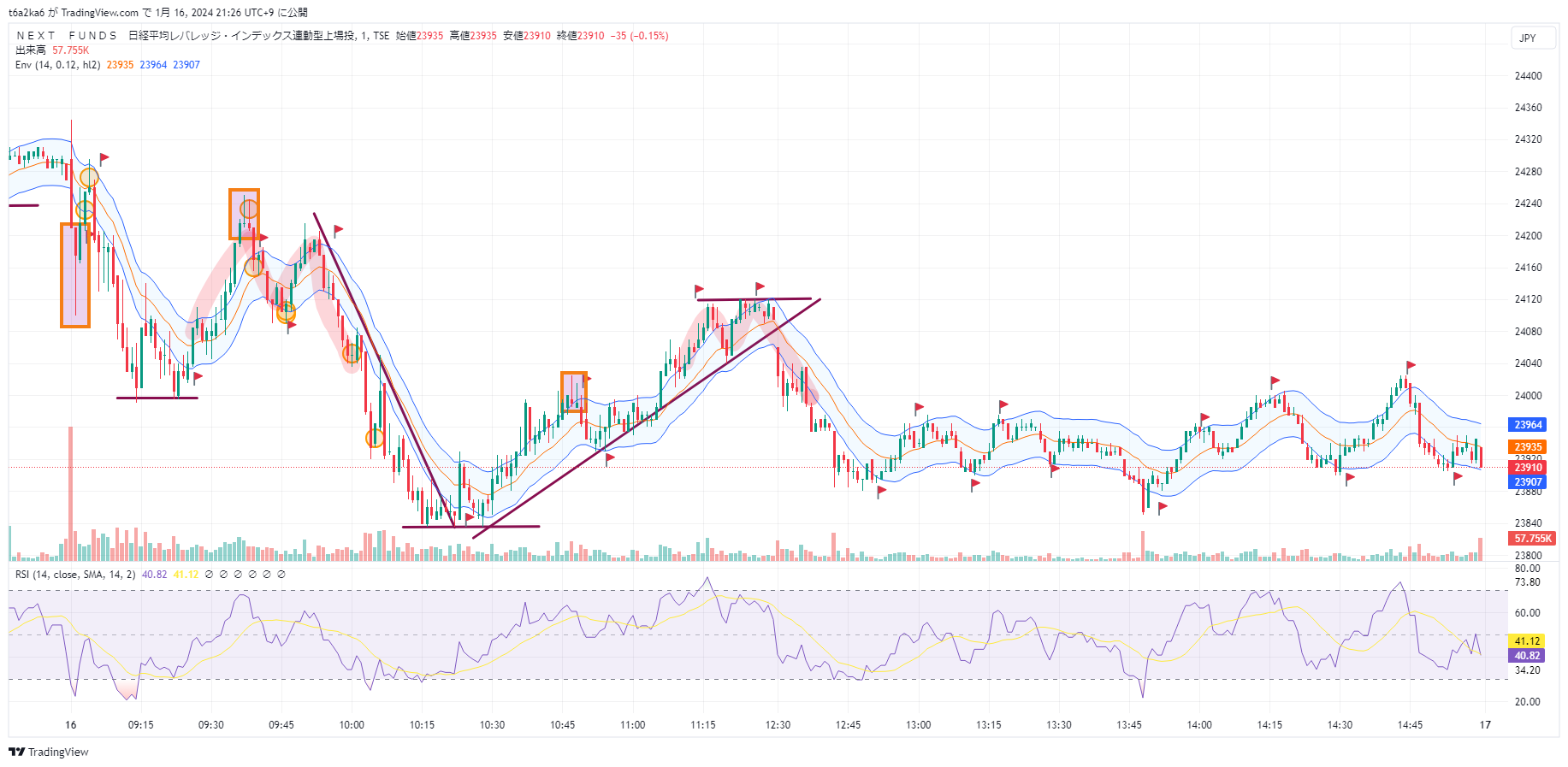The height and width of the screenshot is (767, 1568).
Task: Click the red flag below the 13:45 low
Action: click(x=1163, y=507)
